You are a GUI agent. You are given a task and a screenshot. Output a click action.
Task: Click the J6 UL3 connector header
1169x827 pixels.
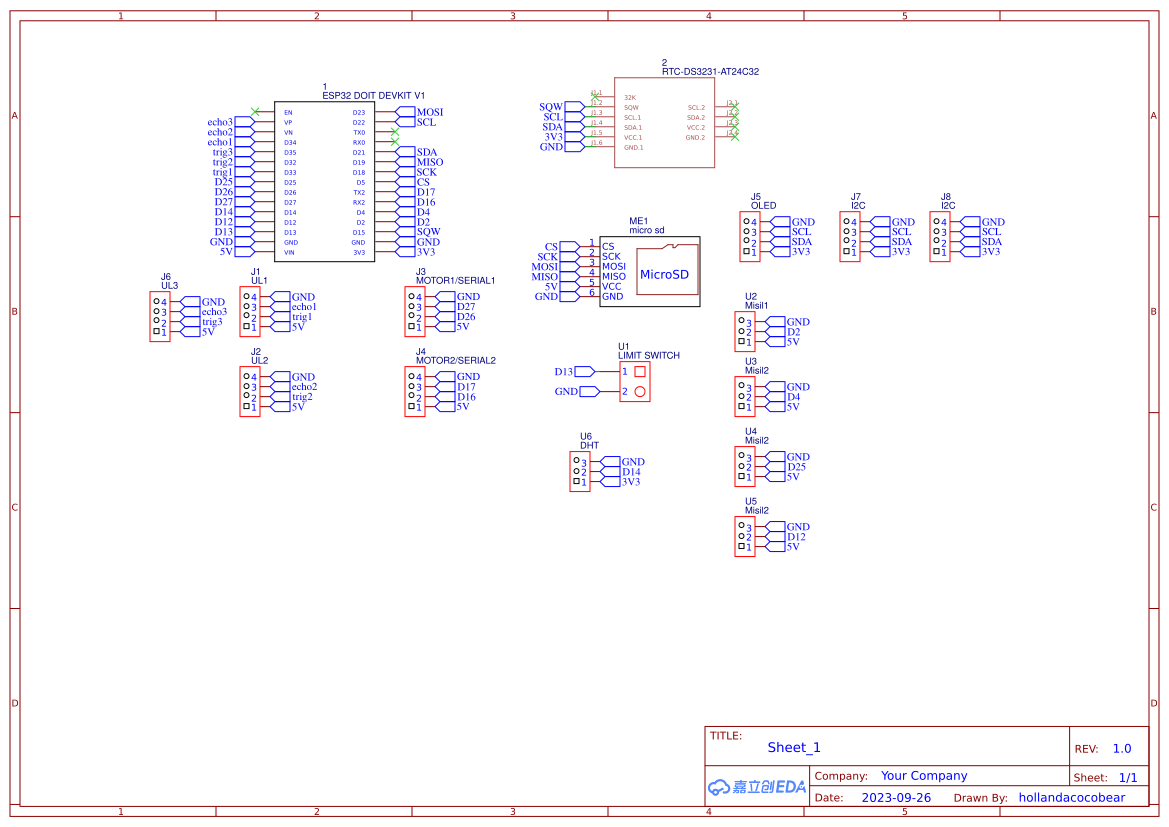tap(158, 317)
